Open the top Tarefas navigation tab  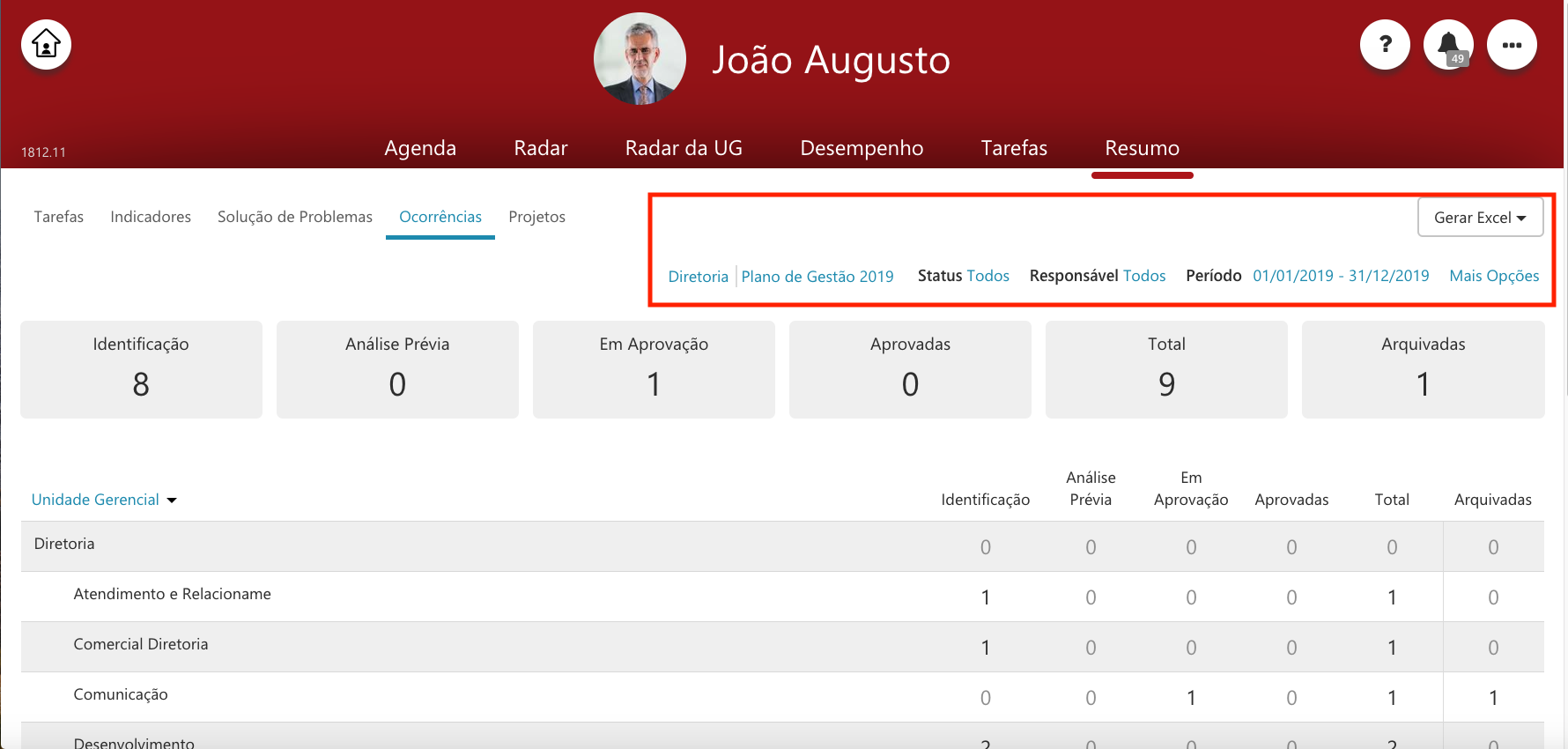coord(1014,148)
